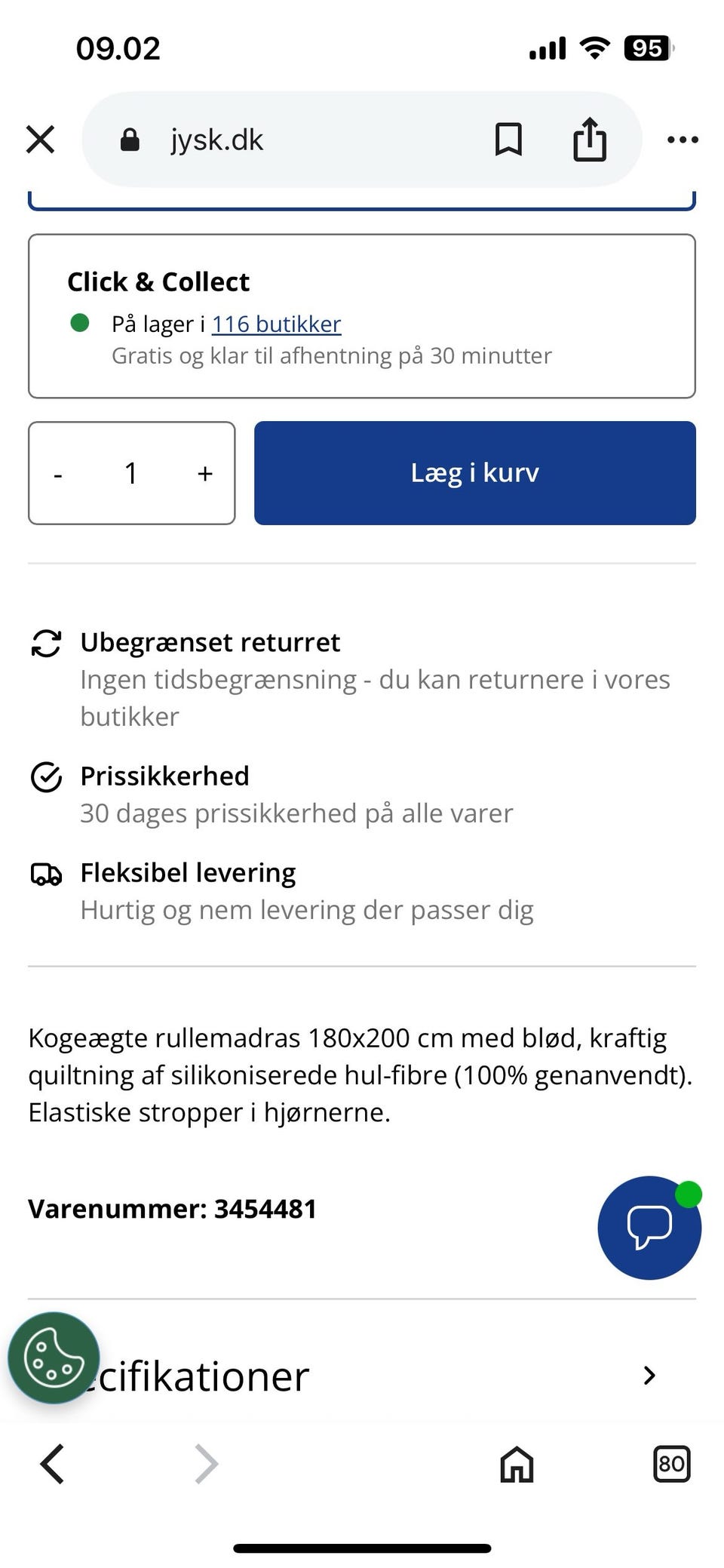Open the three-dot more options menu
Viewport: 724px width, 1568px height.
[683, 140]
